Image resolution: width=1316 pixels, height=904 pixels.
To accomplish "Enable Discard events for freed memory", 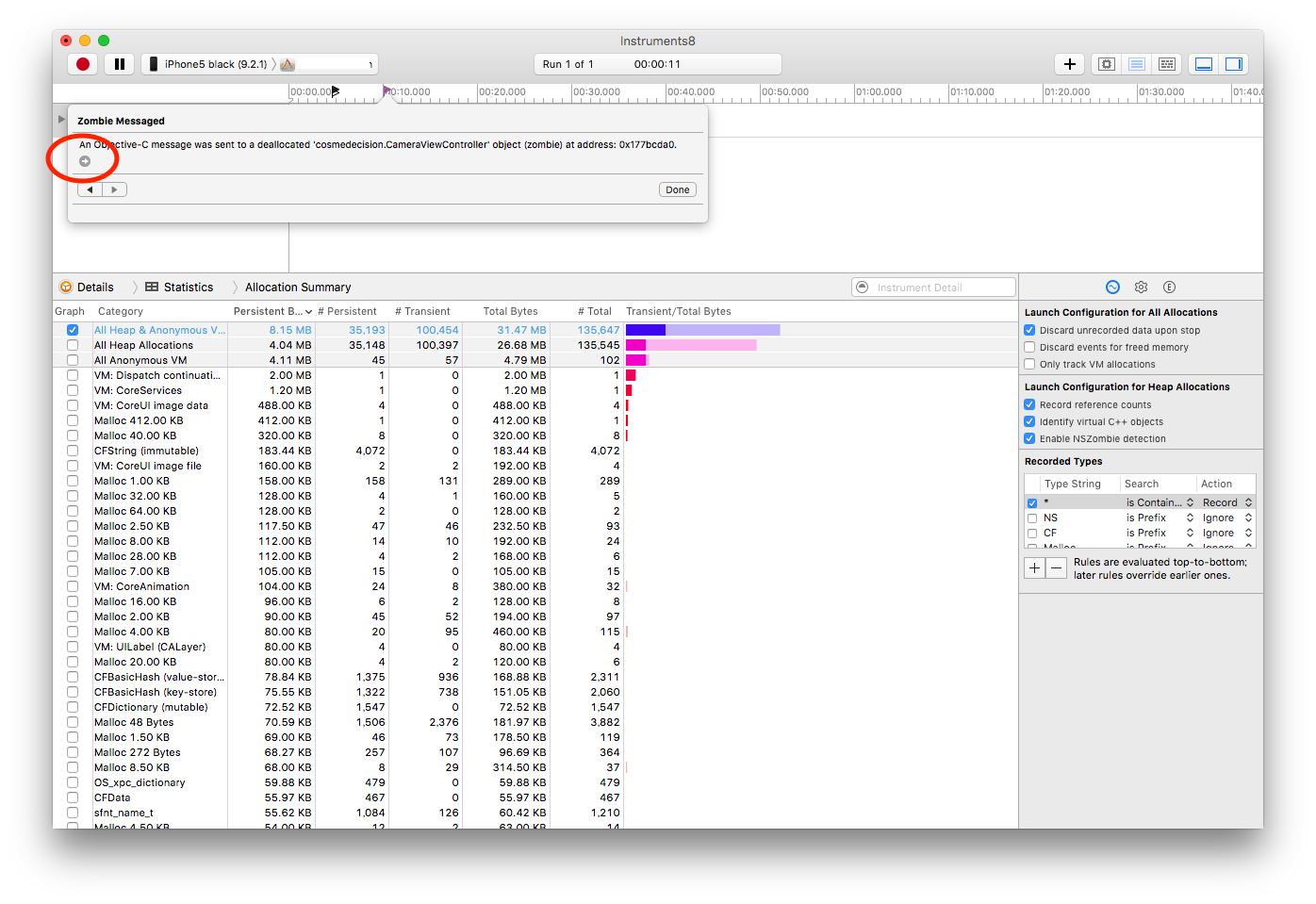I will [1029, 347].
